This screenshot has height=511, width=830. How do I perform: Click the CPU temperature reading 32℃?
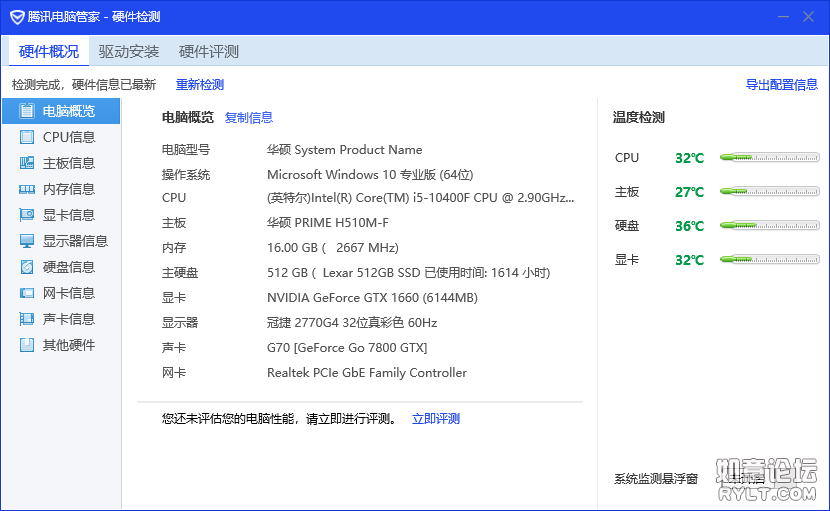689,158
